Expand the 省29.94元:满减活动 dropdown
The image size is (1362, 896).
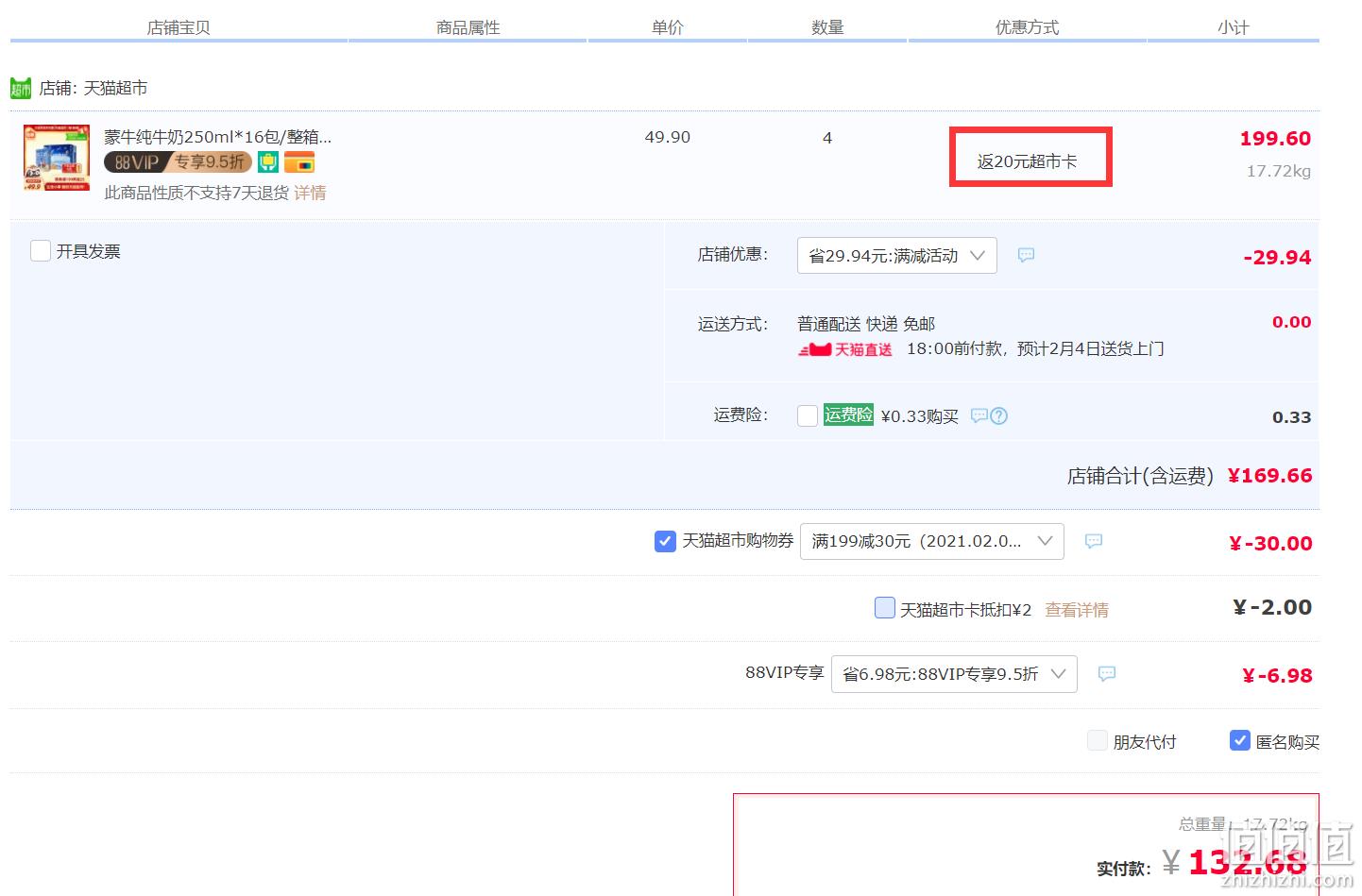(897, 256)
